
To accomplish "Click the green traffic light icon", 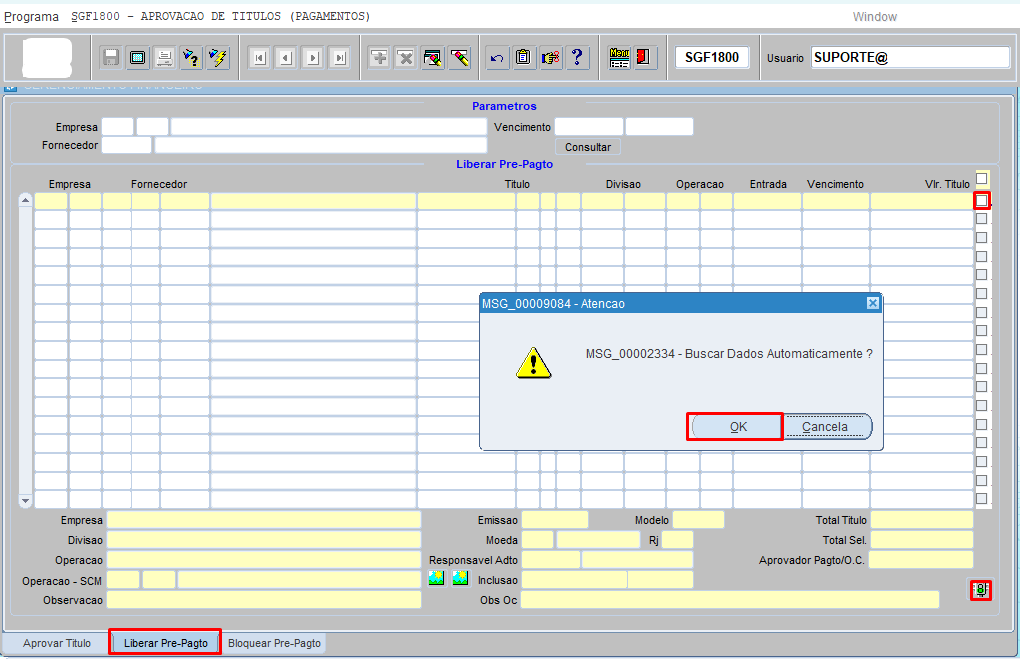I will coord(981,590).
